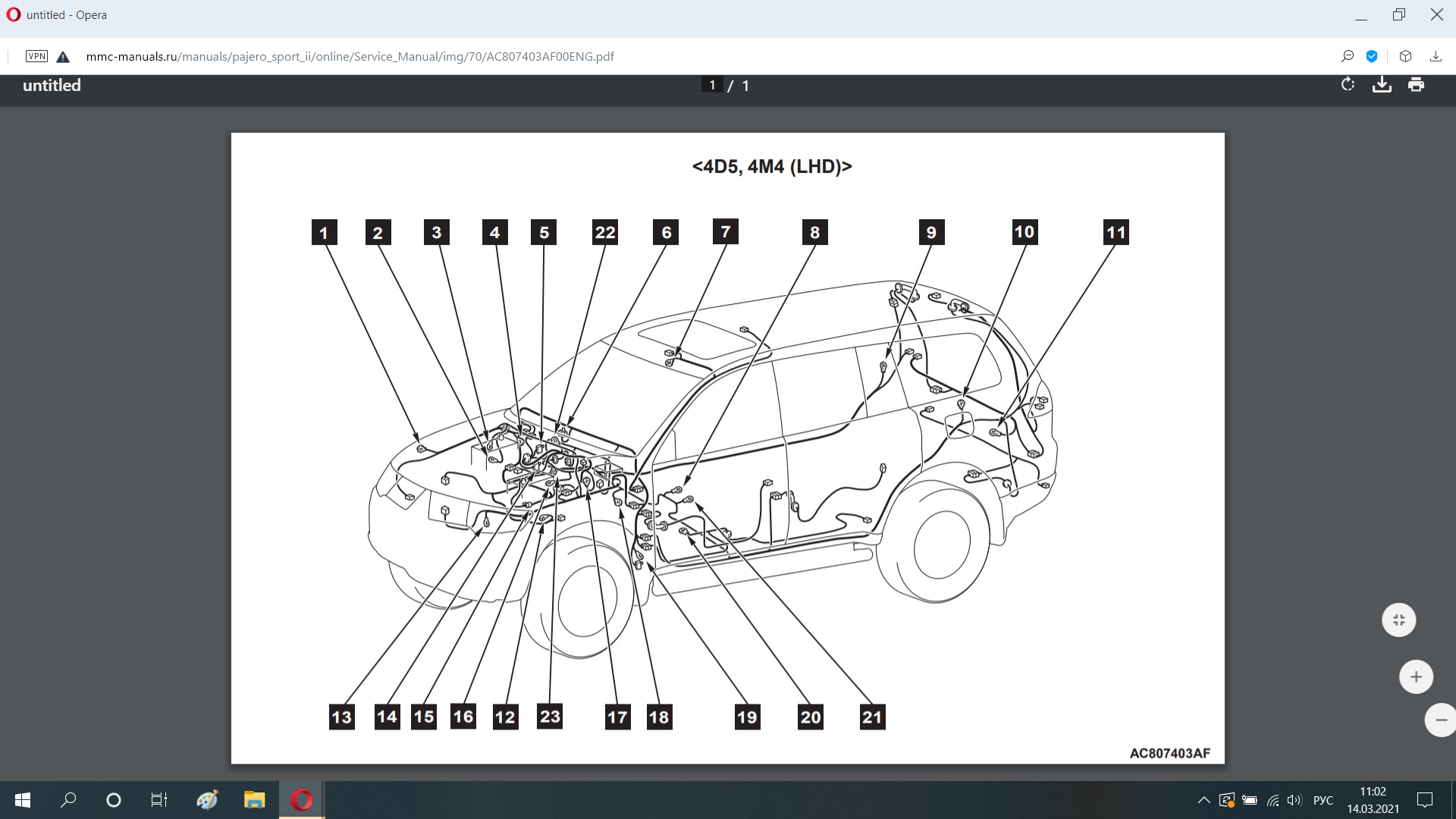Viewport: 1456px width, 819px height.
Task: Click the blue ad blocker shield icon
Action: pos(1372,56)
